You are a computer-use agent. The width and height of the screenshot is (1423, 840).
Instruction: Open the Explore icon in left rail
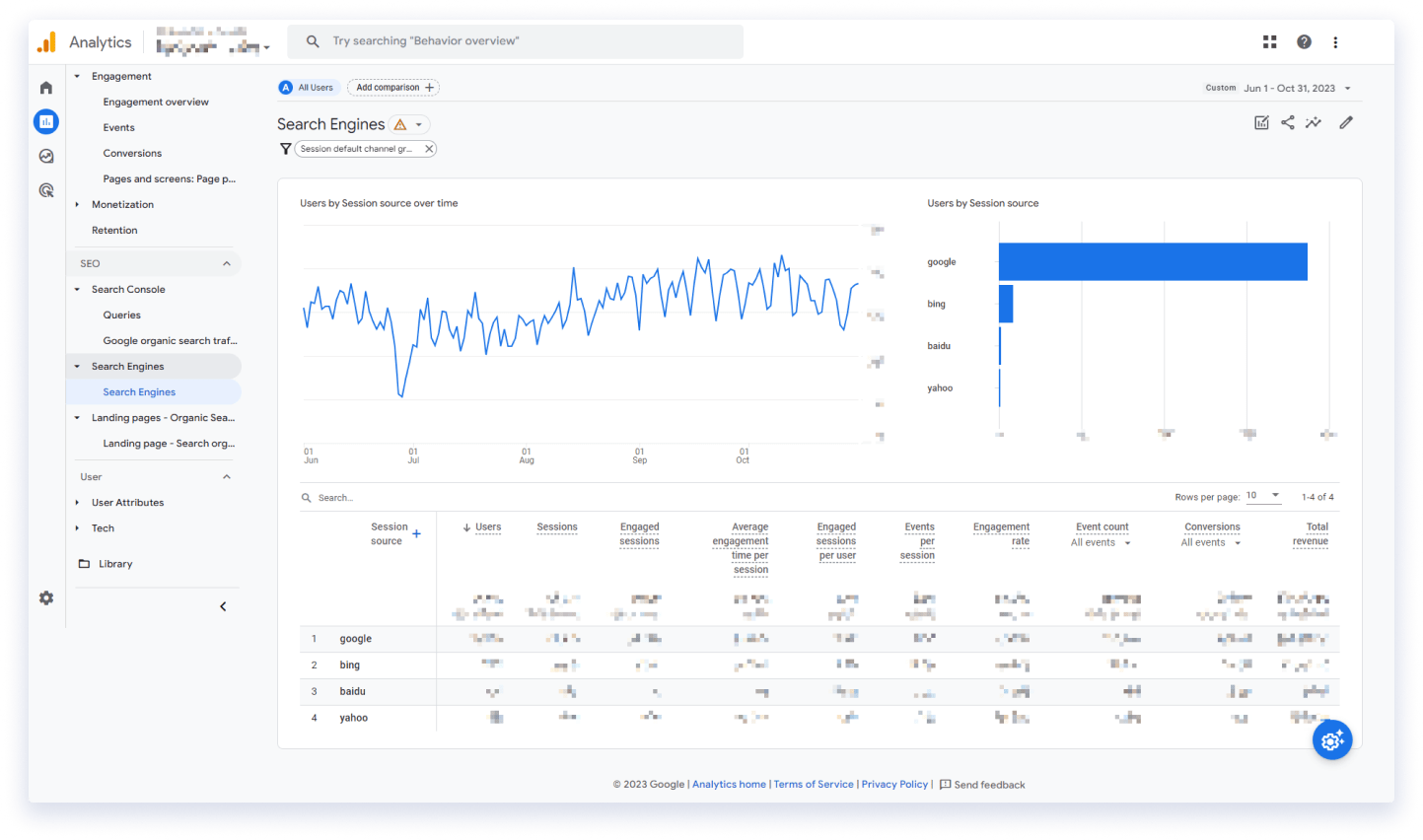(46, 157)
